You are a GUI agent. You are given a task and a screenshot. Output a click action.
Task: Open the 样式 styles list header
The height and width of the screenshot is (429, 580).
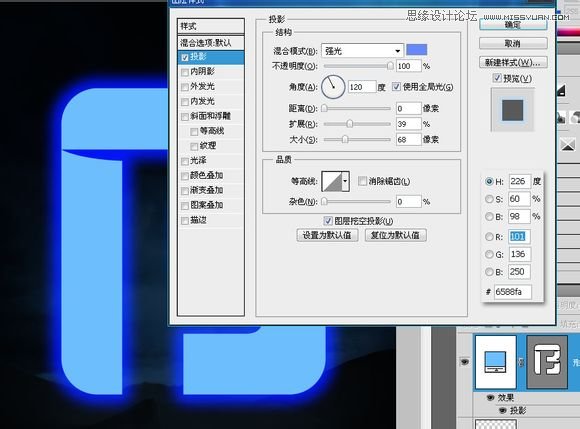point(211,27)
